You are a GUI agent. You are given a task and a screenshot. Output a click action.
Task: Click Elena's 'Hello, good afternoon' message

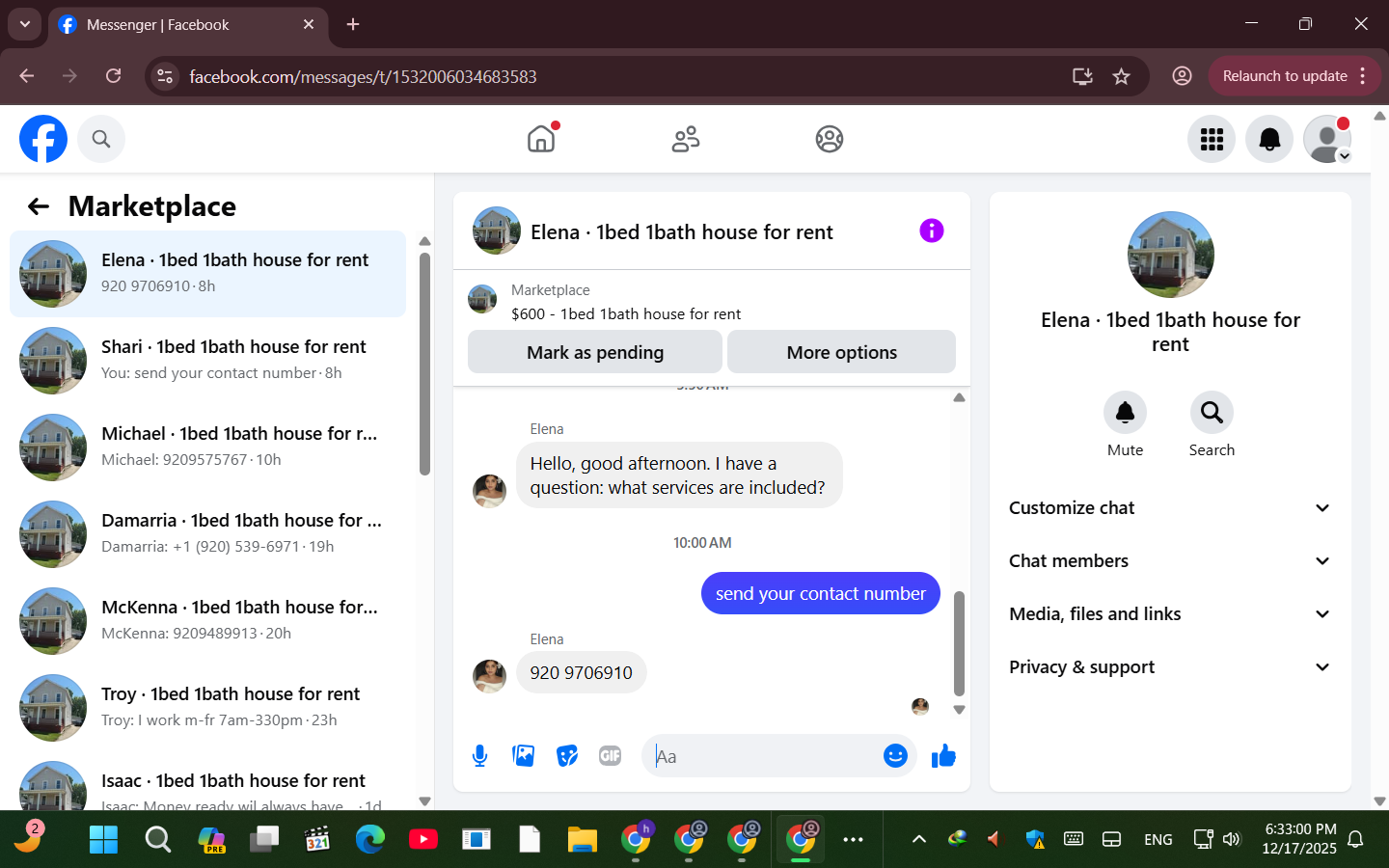pos(679,475)
